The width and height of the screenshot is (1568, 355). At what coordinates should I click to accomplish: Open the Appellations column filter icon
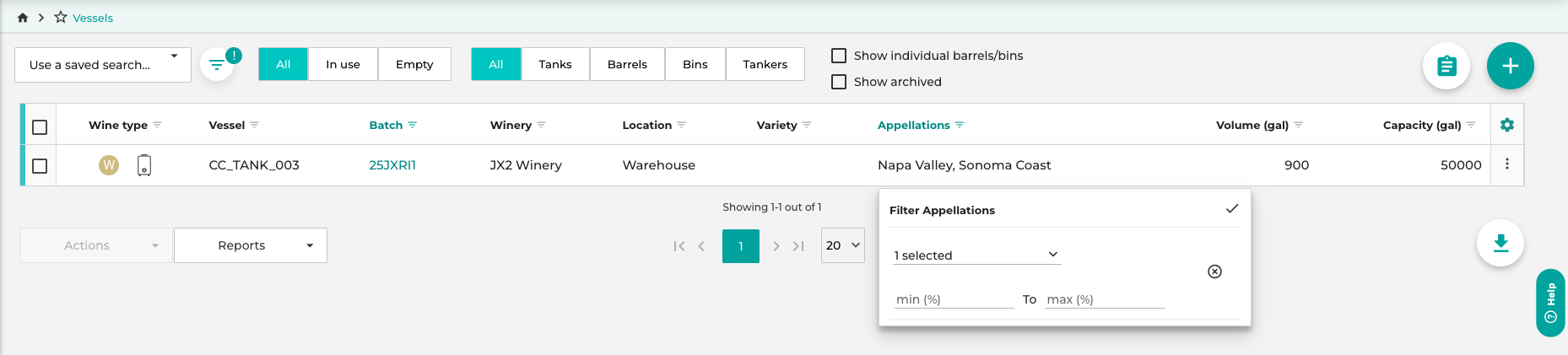point(960,125)
